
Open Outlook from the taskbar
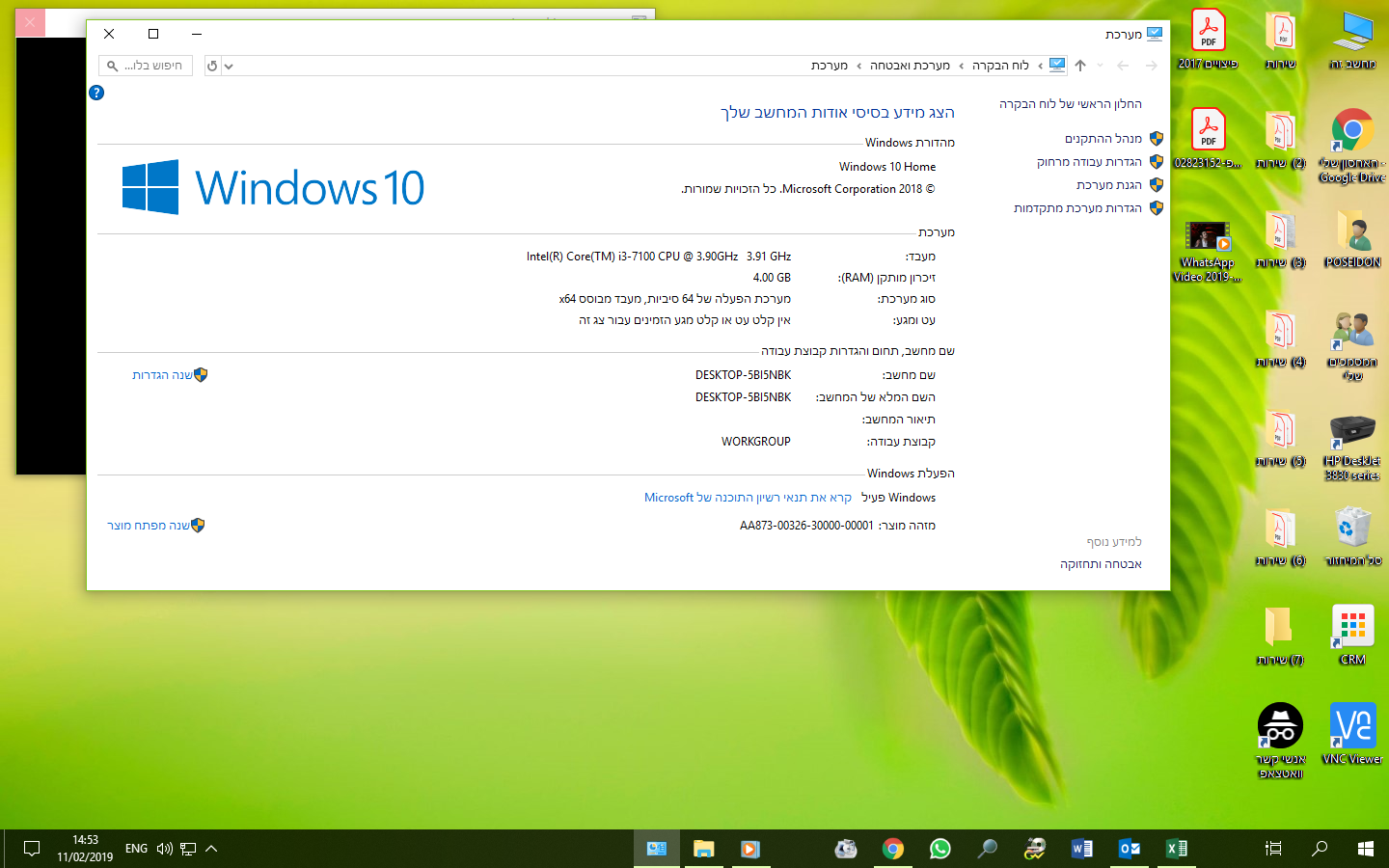1129,849
